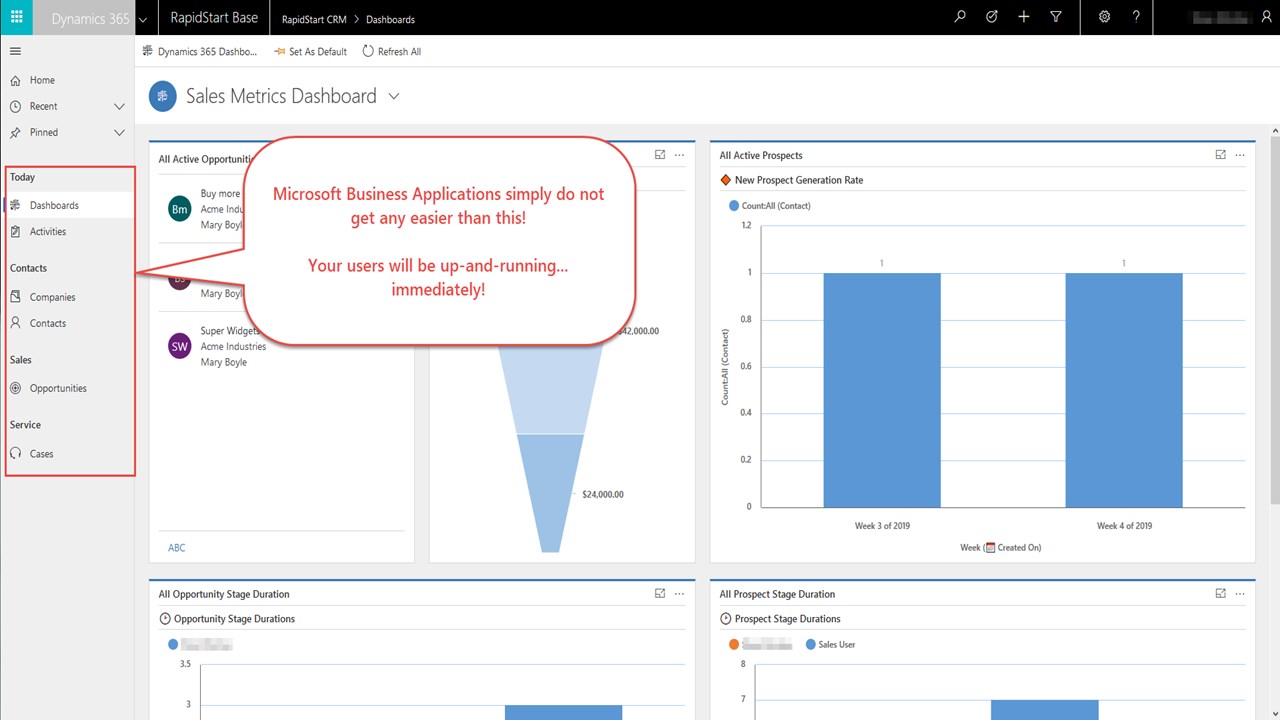Expand the Recent items chevron
Viewport: 1280px width, 720px height.
pos(119,106)
